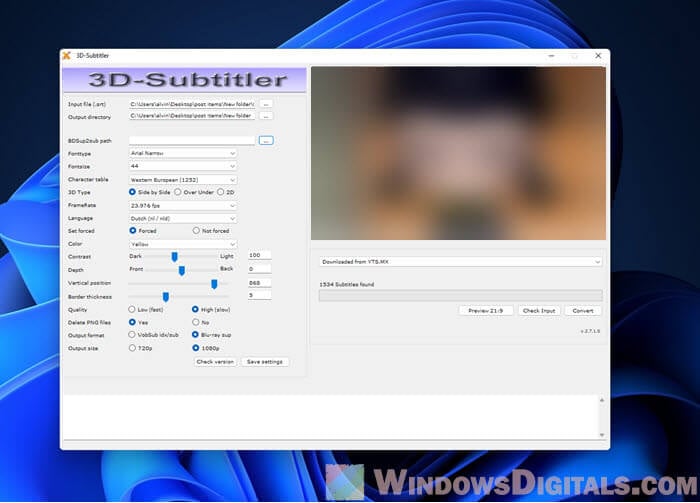Viewport: 700px width, 503px height.
Task: Click the 3D-Subtitler app icon in title bar
Action: [67, 55]
